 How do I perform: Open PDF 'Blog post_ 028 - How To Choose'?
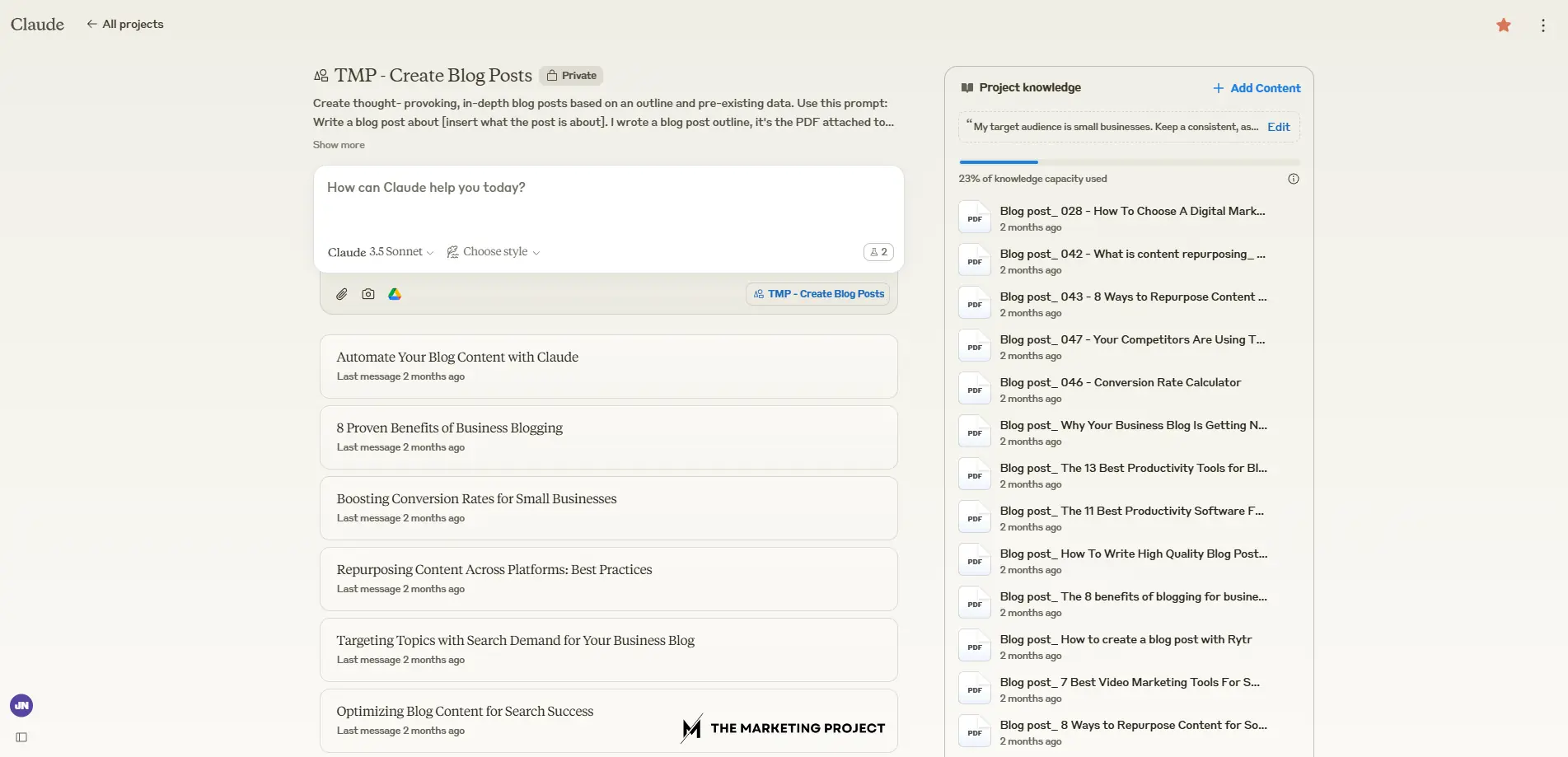click(x=1129, y=218)
